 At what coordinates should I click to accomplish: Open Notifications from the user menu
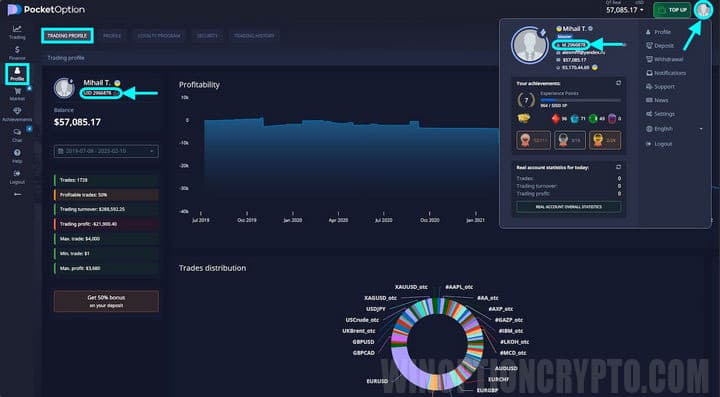(x=666, y=73)
